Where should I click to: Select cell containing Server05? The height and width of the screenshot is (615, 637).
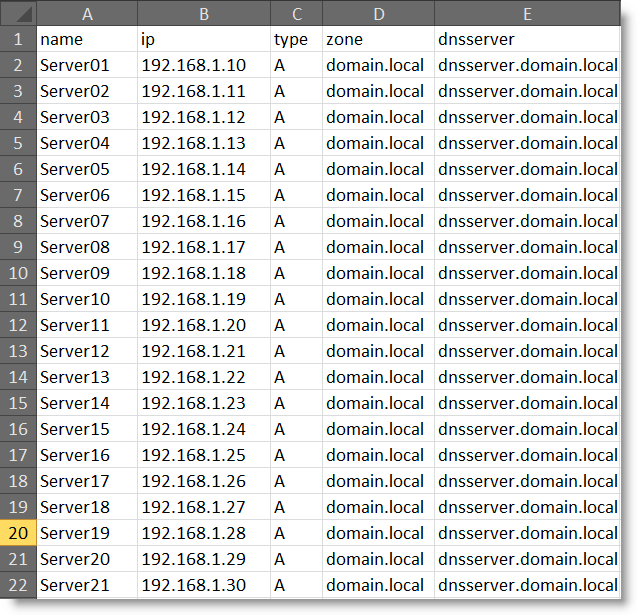87,169
